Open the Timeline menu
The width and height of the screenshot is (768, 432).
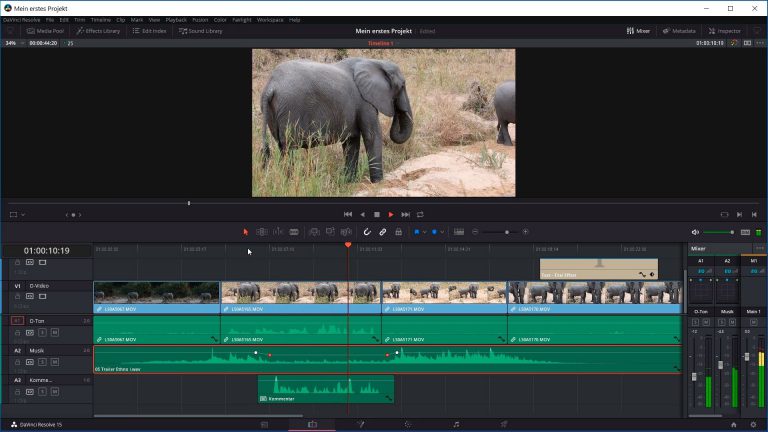point(100,20)
